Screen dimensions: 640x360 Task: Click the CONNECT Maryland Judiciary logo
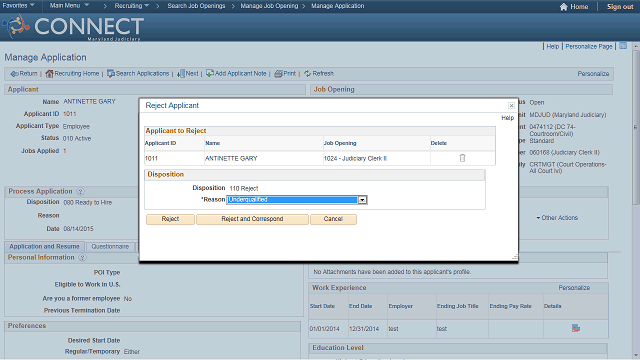point(73,27)
